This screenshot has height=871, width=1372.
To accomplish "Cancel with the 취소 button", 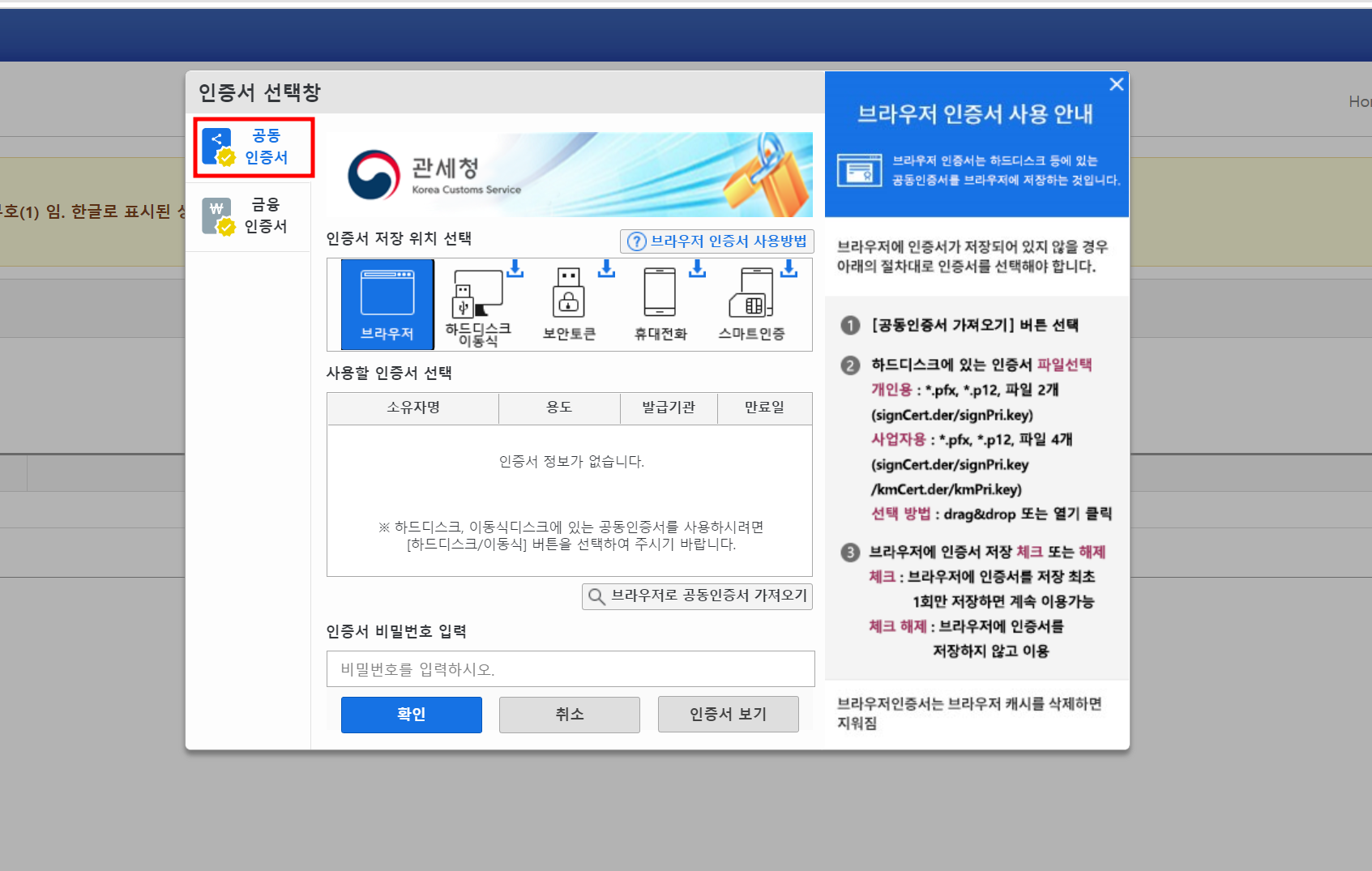I will tap(570, 715).
